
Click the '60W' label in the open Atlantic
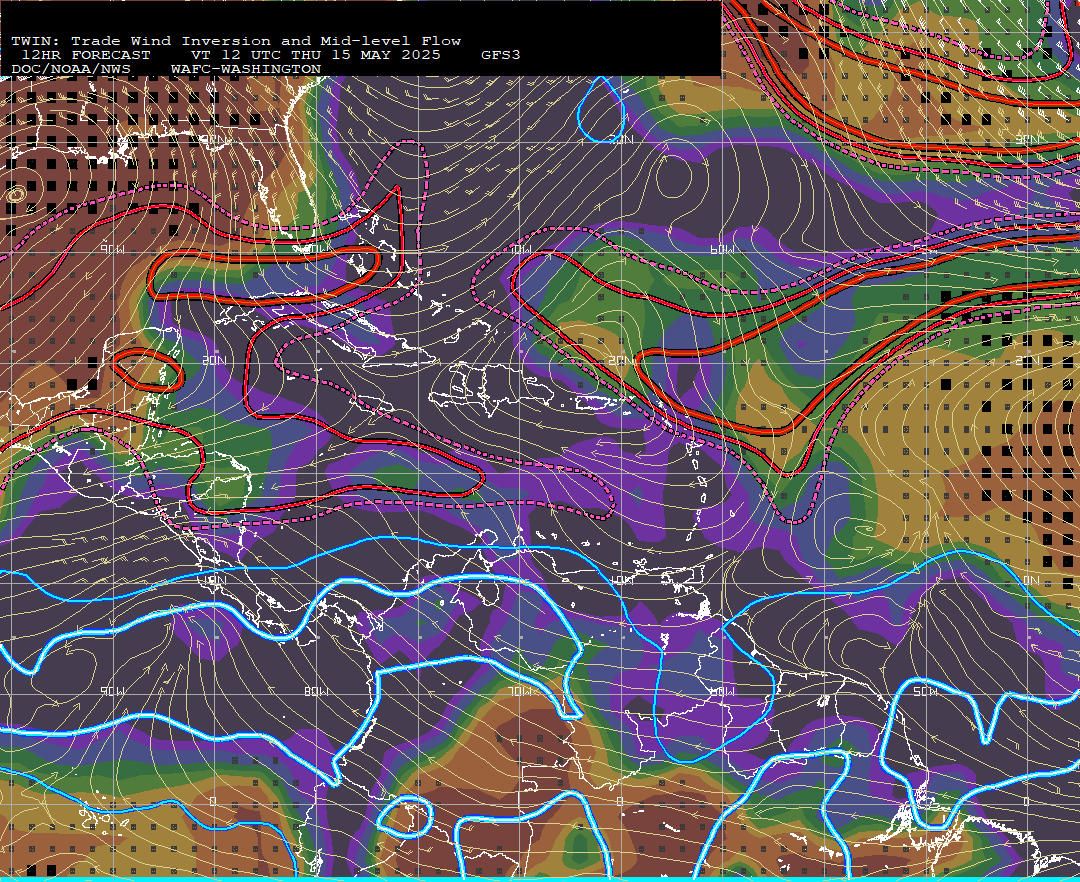[722, 249]
